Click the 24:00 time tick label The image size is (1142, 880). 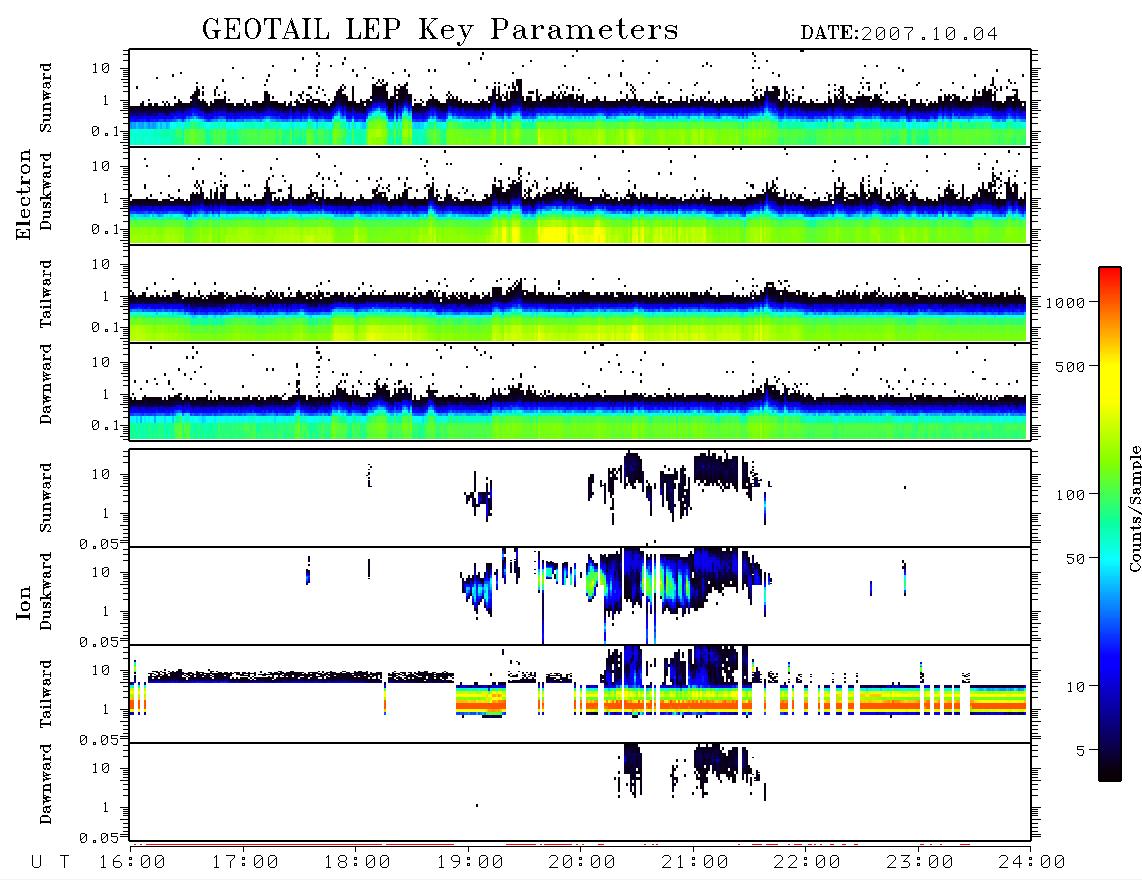[x=1032, y=863]
